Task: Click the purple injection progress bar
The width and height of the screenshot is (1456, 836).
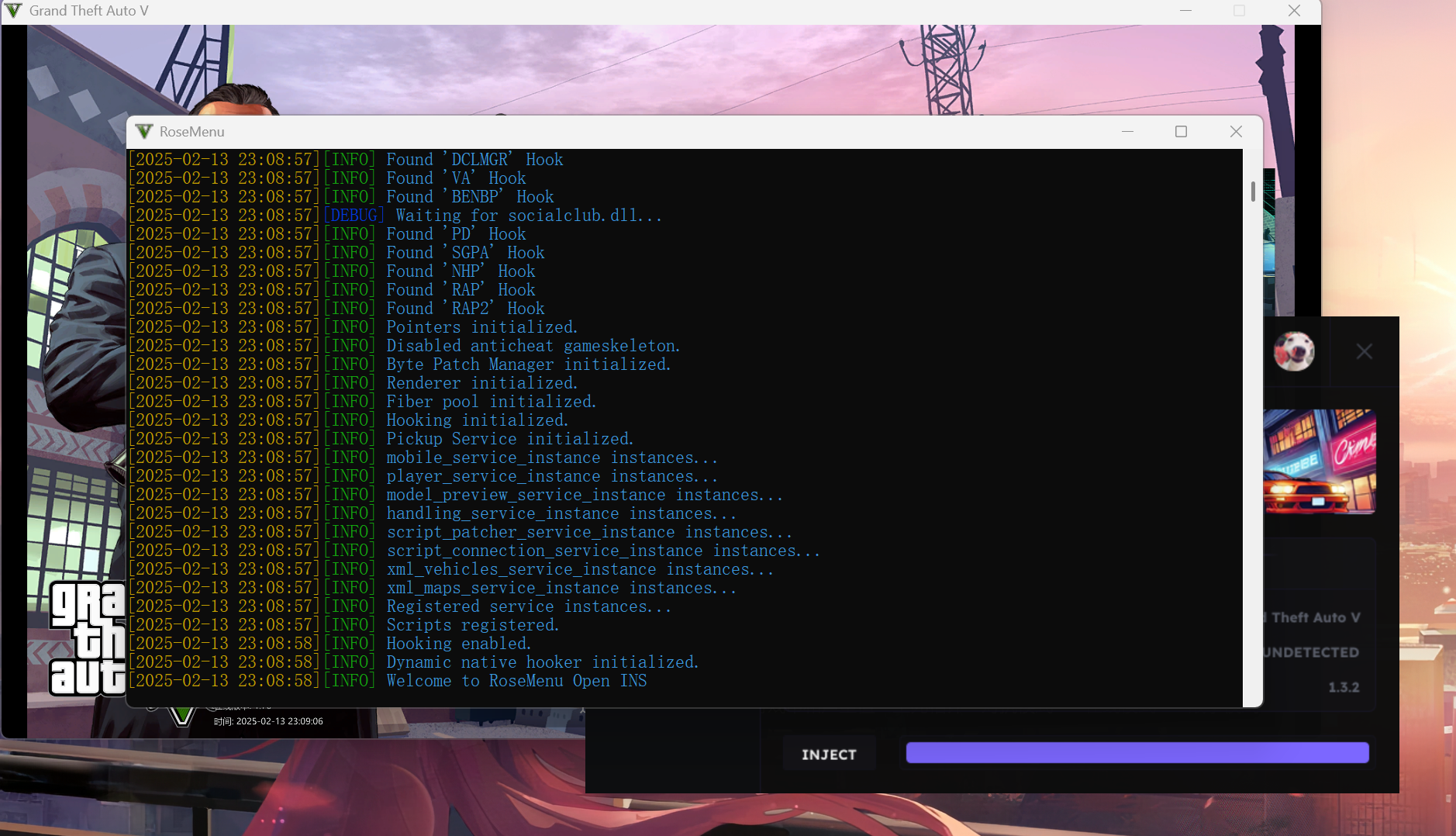Action: pos(1137,752)
